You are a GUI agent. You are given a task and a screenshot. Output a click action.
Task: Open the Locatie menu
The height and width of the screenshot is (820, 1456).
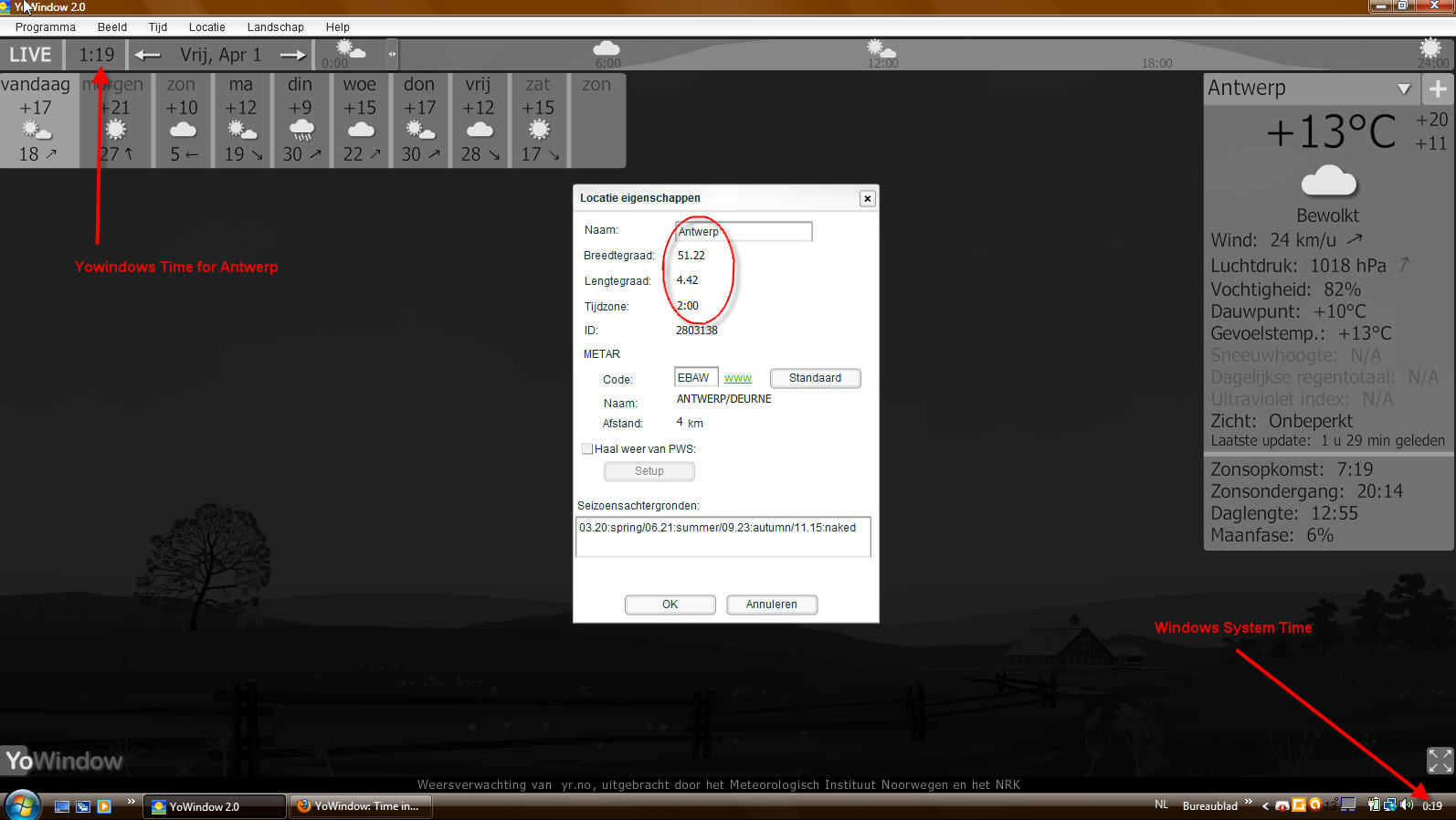pyautogui.click(x=206, y=26)
